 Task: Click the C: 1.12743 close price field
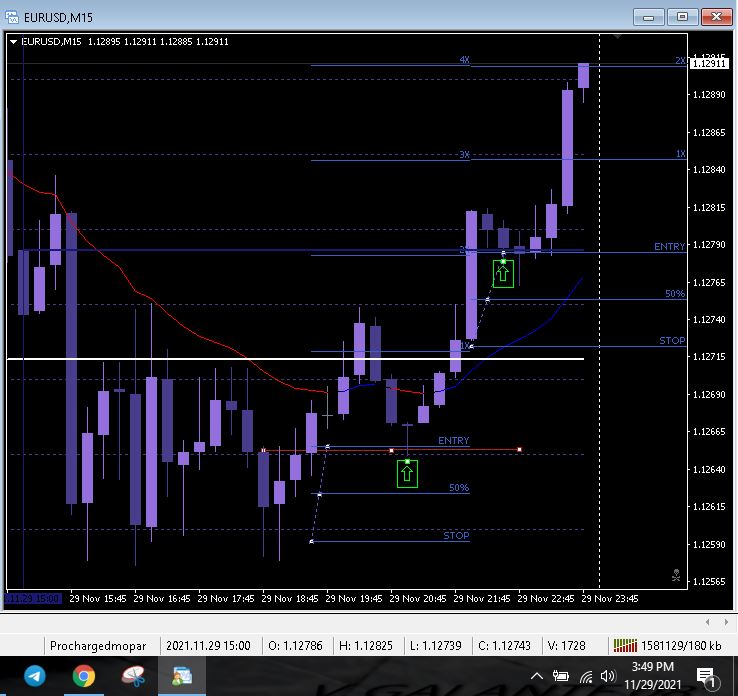504,646
